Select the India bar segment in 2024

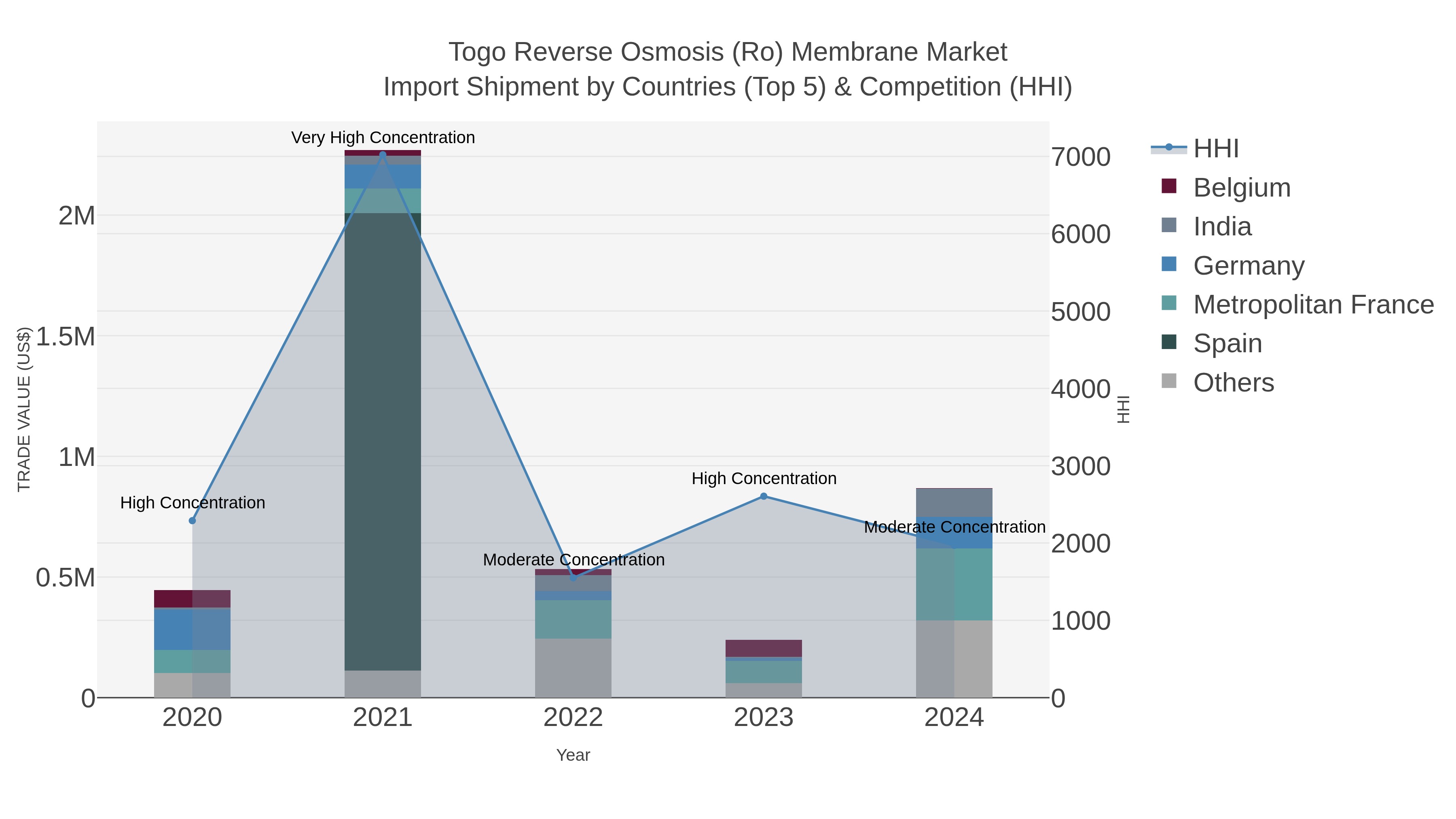click(954, 503)
